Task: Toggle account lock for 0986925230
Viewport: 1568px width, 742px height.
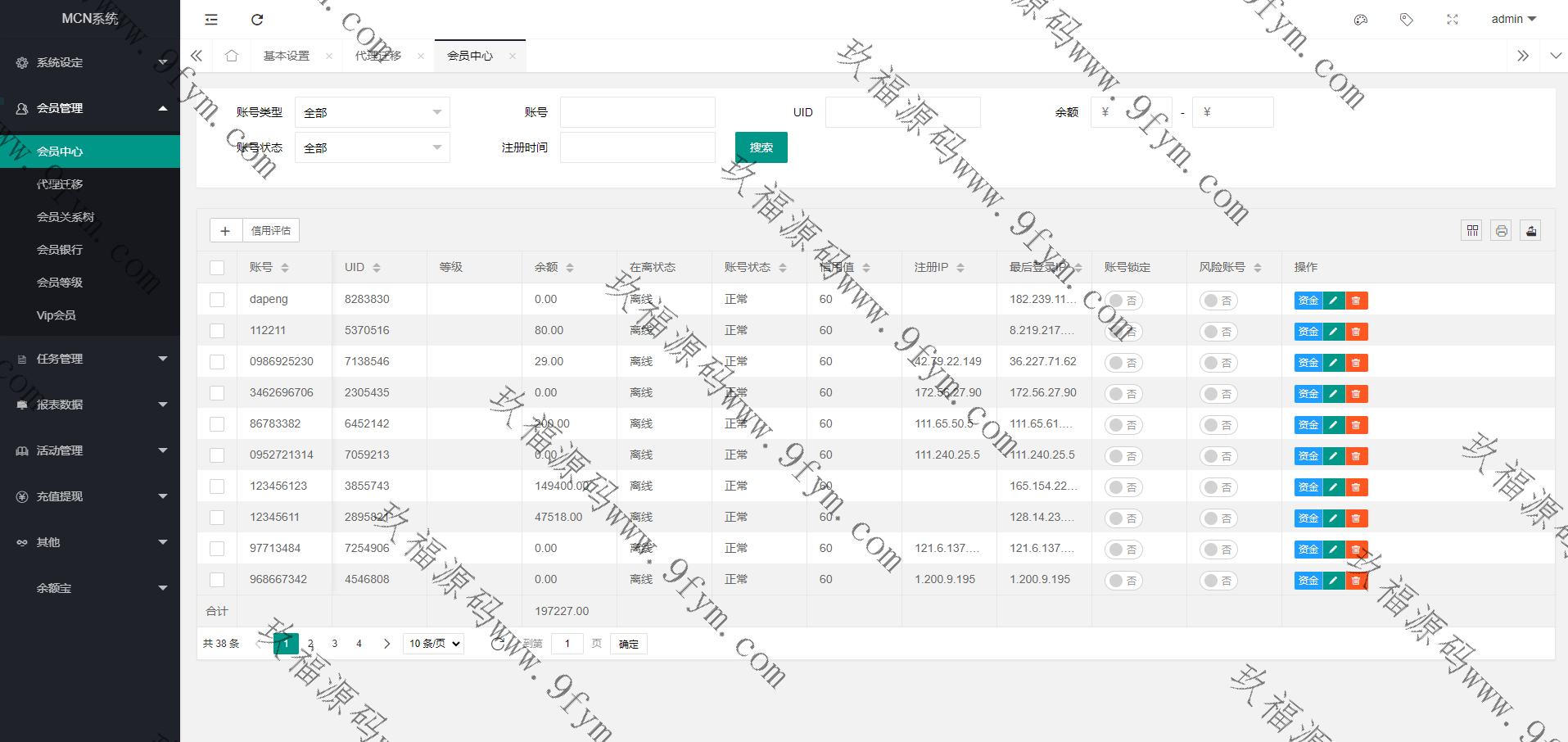Action: [1123, 363]
